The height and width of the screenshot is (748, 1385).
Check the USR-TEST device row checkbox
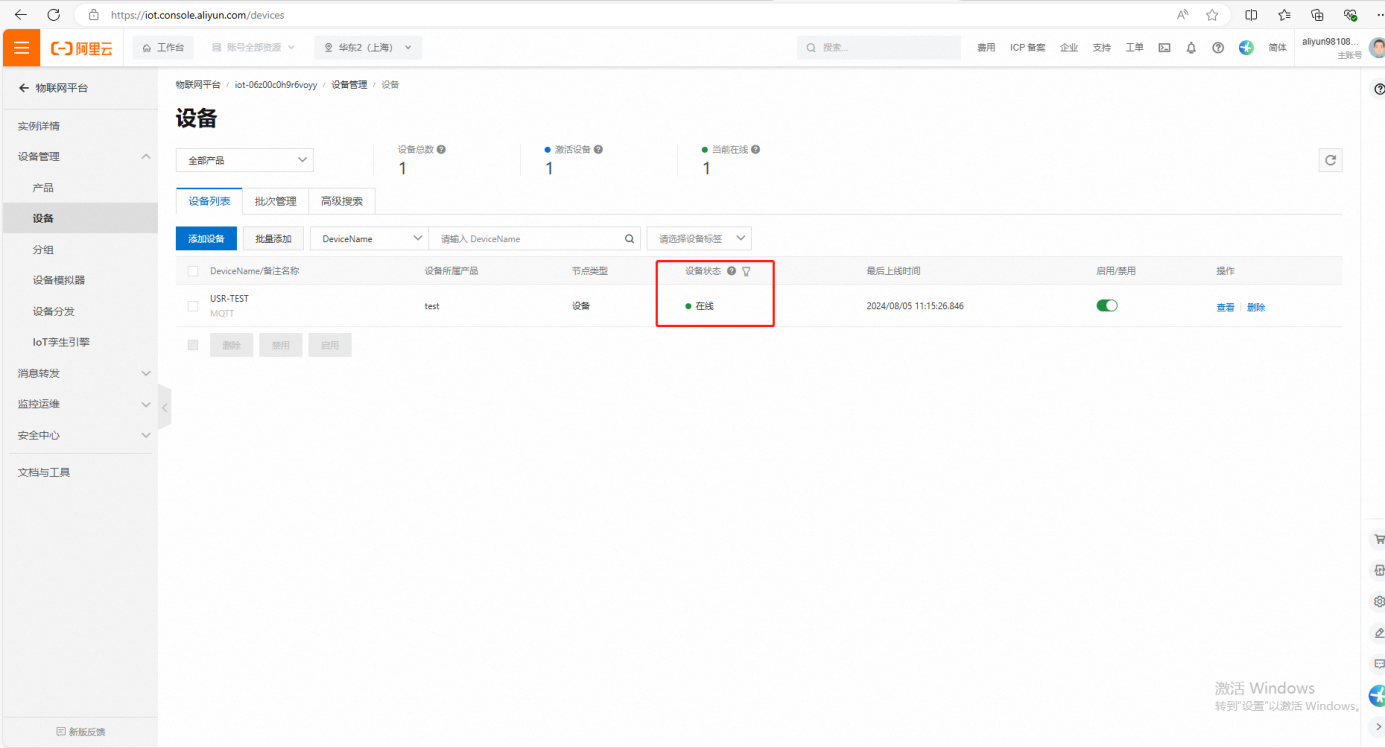[193, 306]
